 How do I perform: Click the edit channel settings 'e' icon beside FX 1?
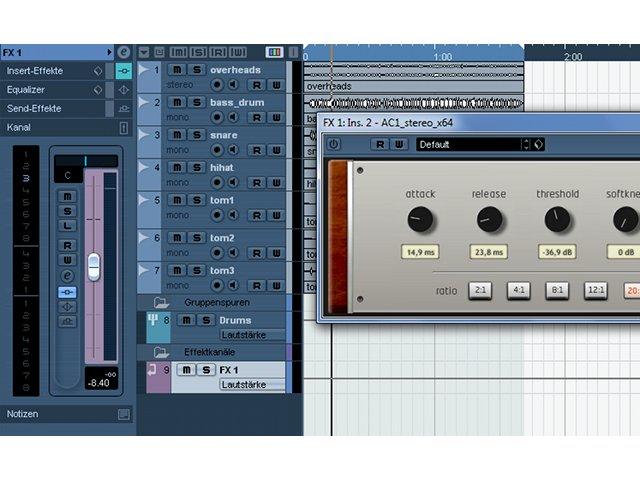pyautogui.click(x=124, y=52)
